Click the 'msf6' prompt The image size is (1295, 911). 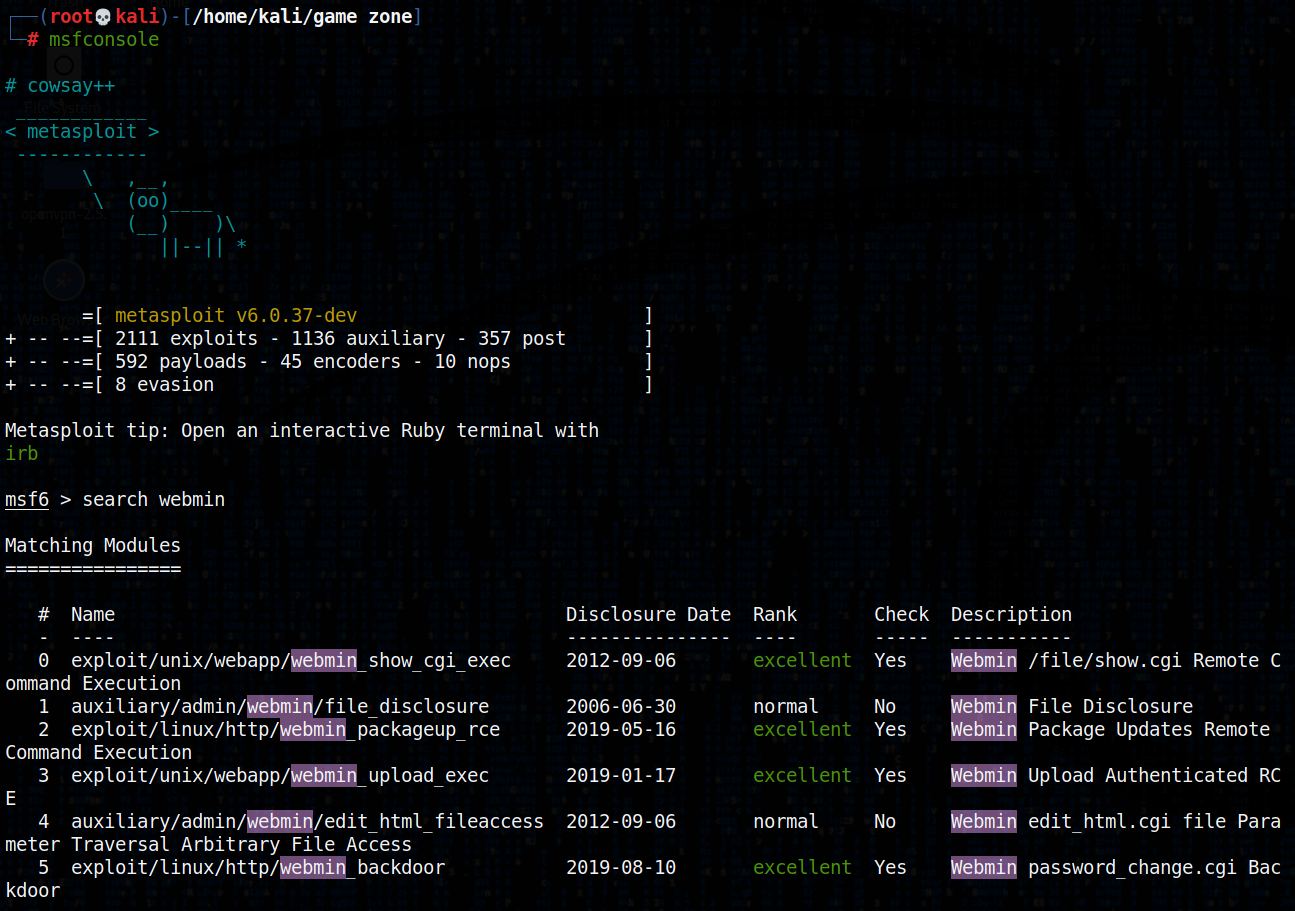(27, 500)
